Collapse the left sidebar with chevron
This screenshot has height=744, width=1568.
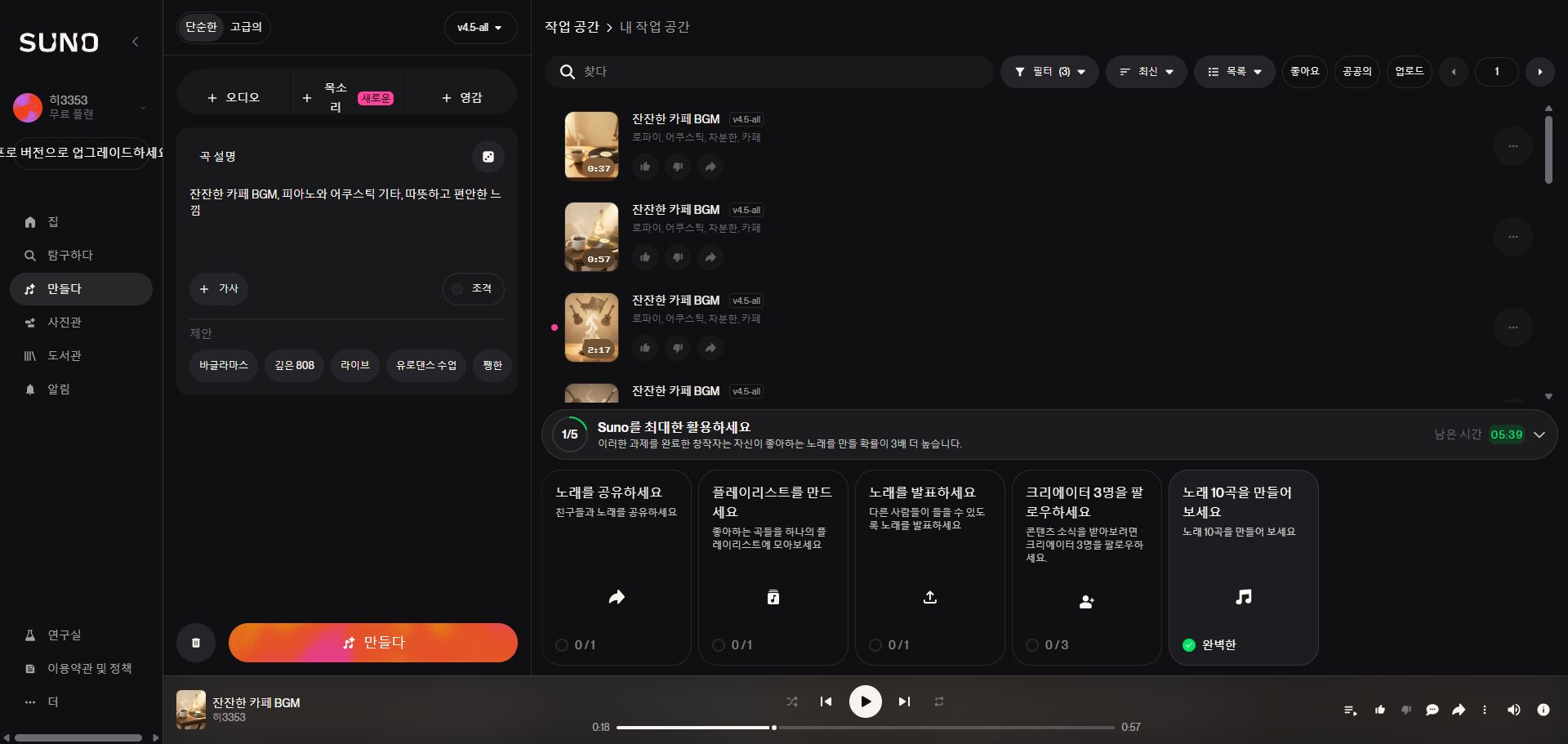point(136,42)
